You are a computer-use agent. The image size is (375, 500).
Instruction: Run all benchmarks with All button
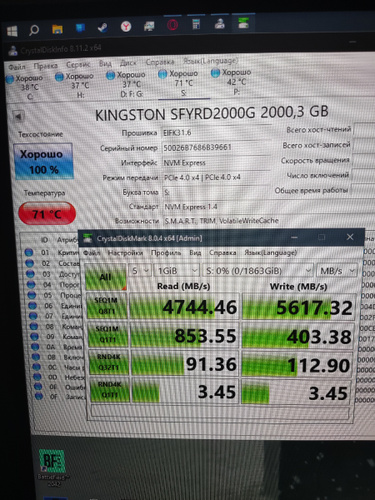tap(105, 277)
